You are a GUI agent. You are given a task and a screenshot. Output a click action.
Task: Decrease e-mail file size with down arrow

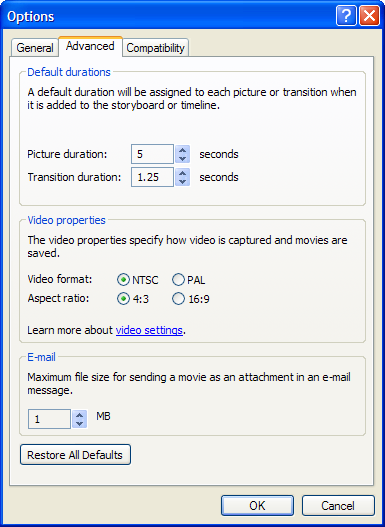(x=80, y=423)
